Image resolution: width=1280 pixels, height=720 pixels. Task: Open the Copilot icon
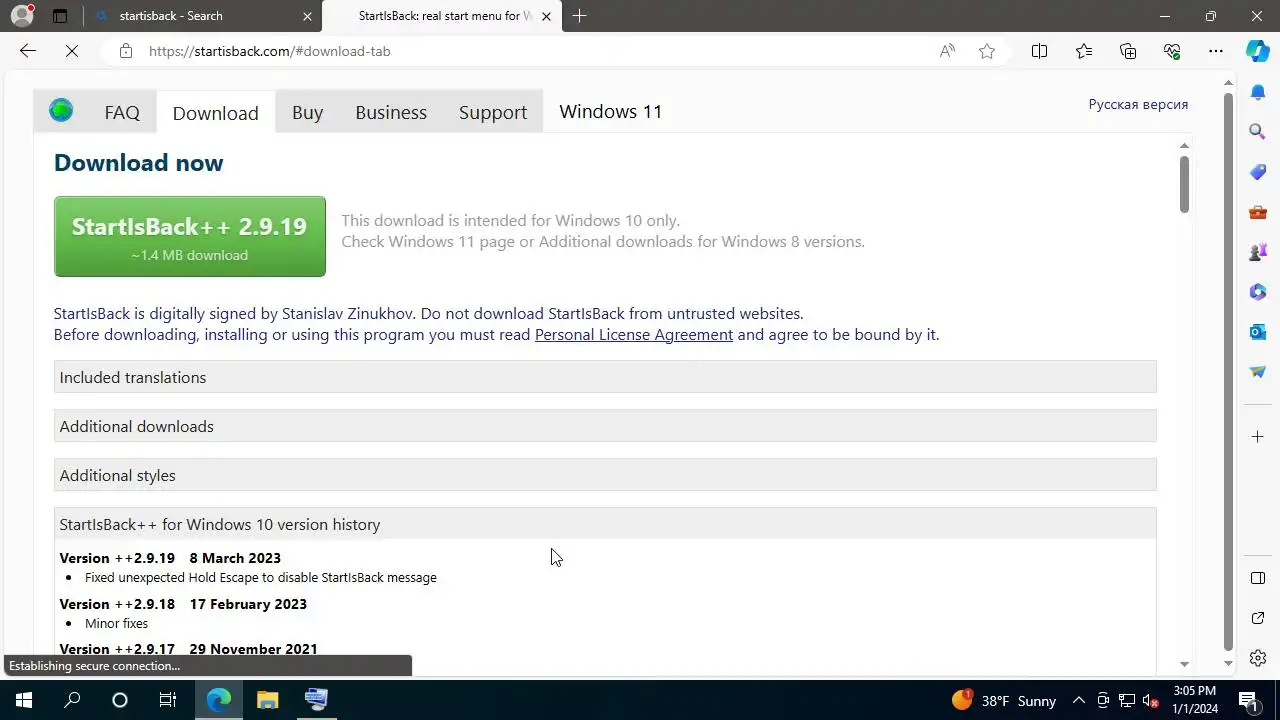[1258, 51]
